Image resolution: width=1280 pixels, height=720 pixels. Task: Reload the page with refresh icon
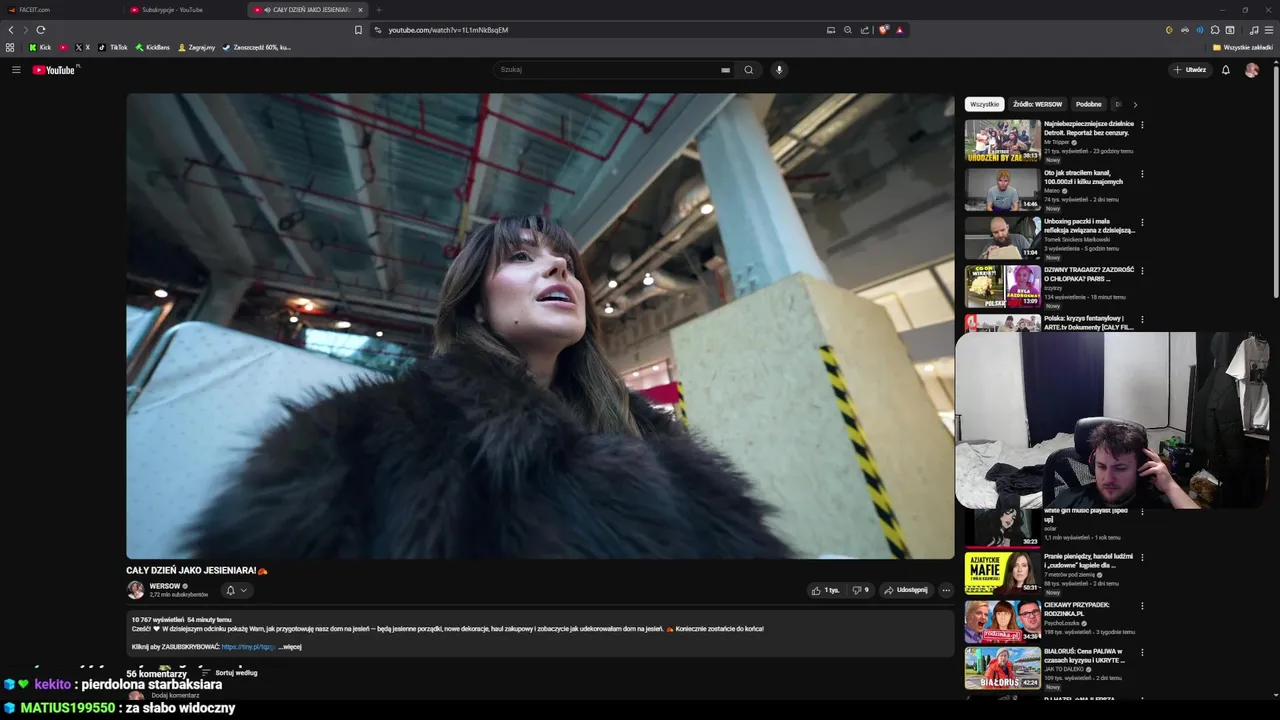tap(41, 30)
